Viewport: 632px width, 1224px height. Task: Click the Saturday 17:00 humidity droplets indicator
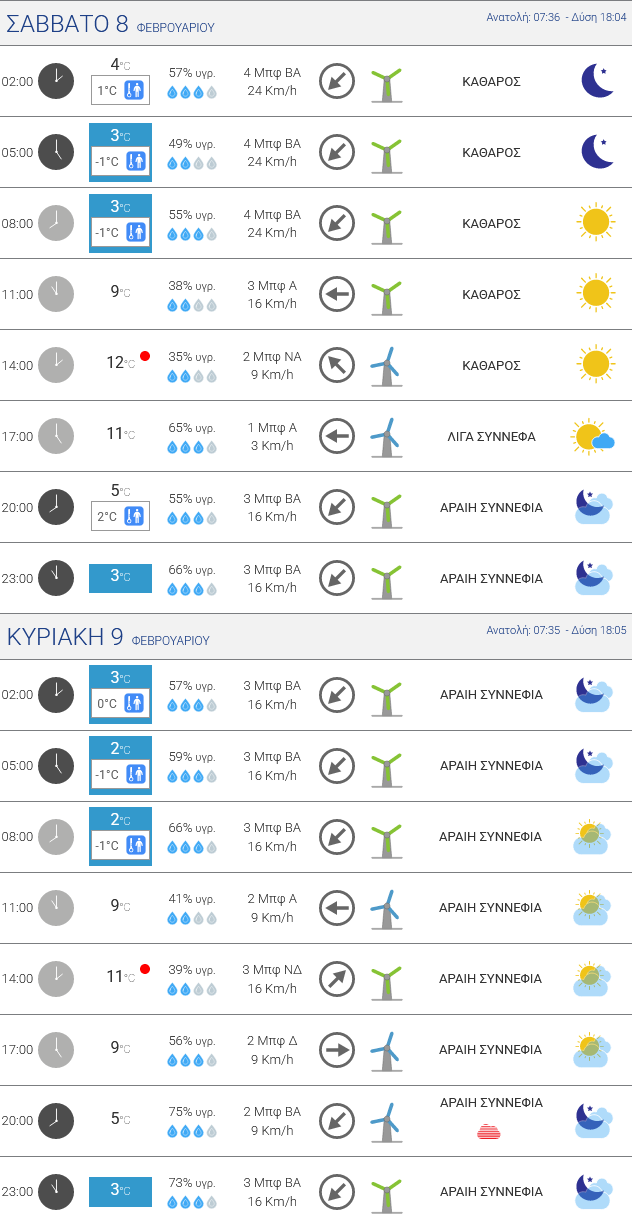click(191, 447)
